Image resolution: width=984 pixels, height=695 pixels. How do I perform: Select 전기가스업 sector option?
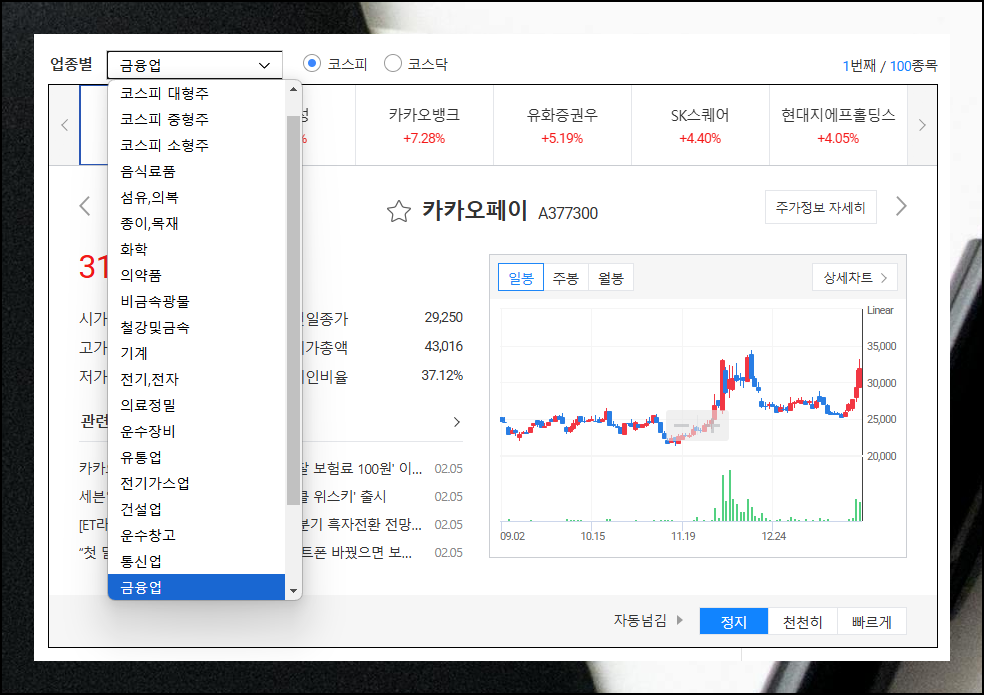point(196,483)
